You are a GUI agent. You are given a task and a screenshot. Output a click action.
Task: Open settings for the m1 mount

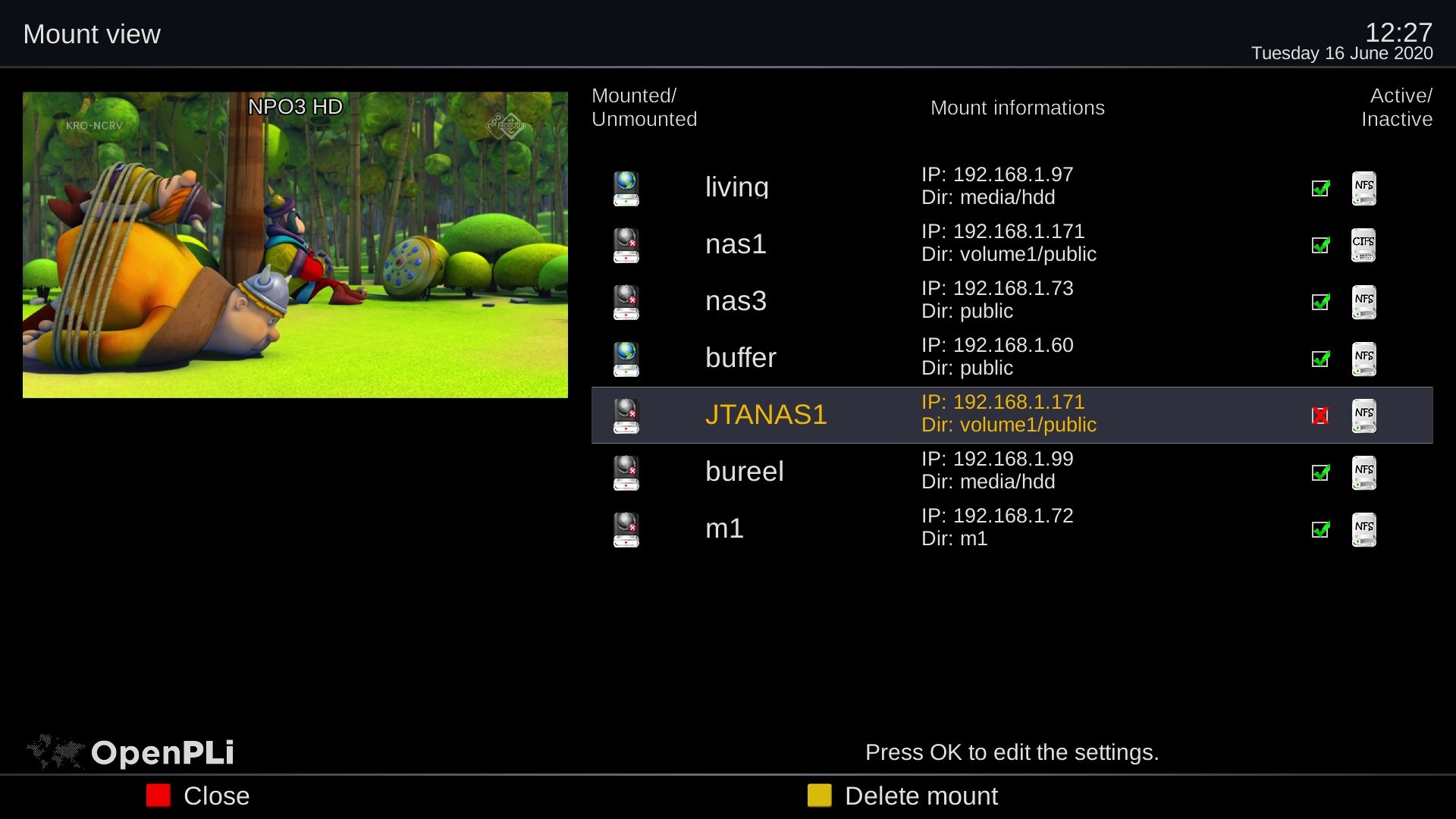coord(834,529)
